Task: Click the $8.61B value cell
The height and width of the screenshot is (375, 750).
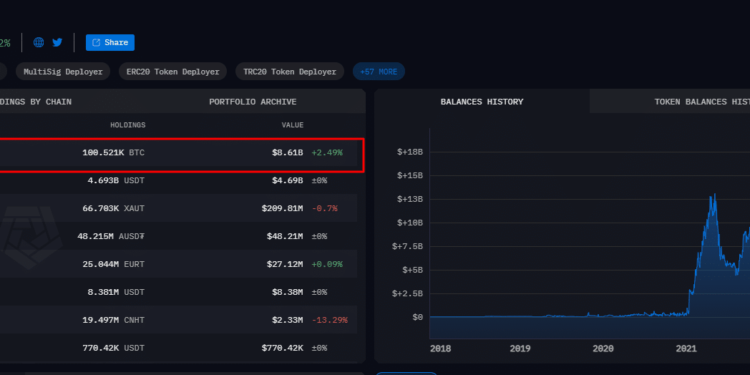Action: coord(287,153)
